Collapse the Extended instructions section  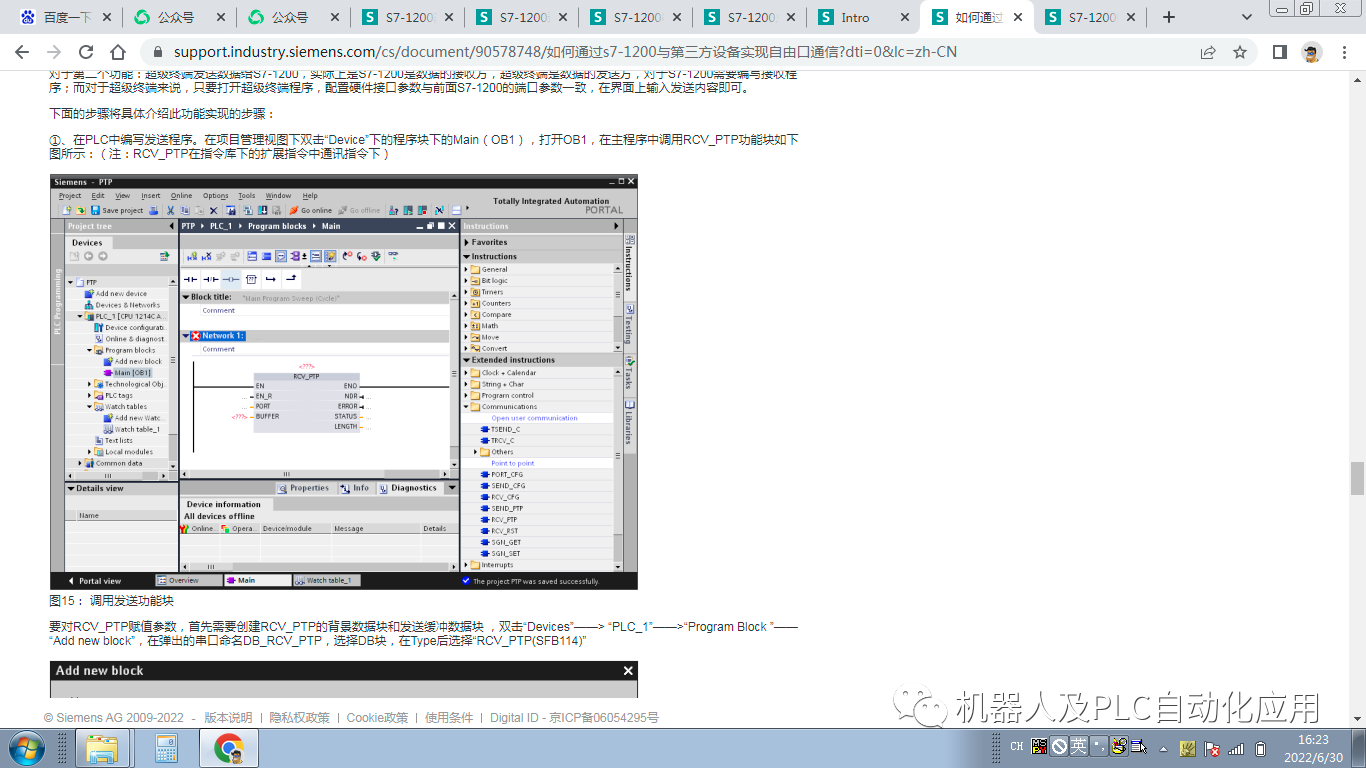pyautogui.click(x=467, y=360)
